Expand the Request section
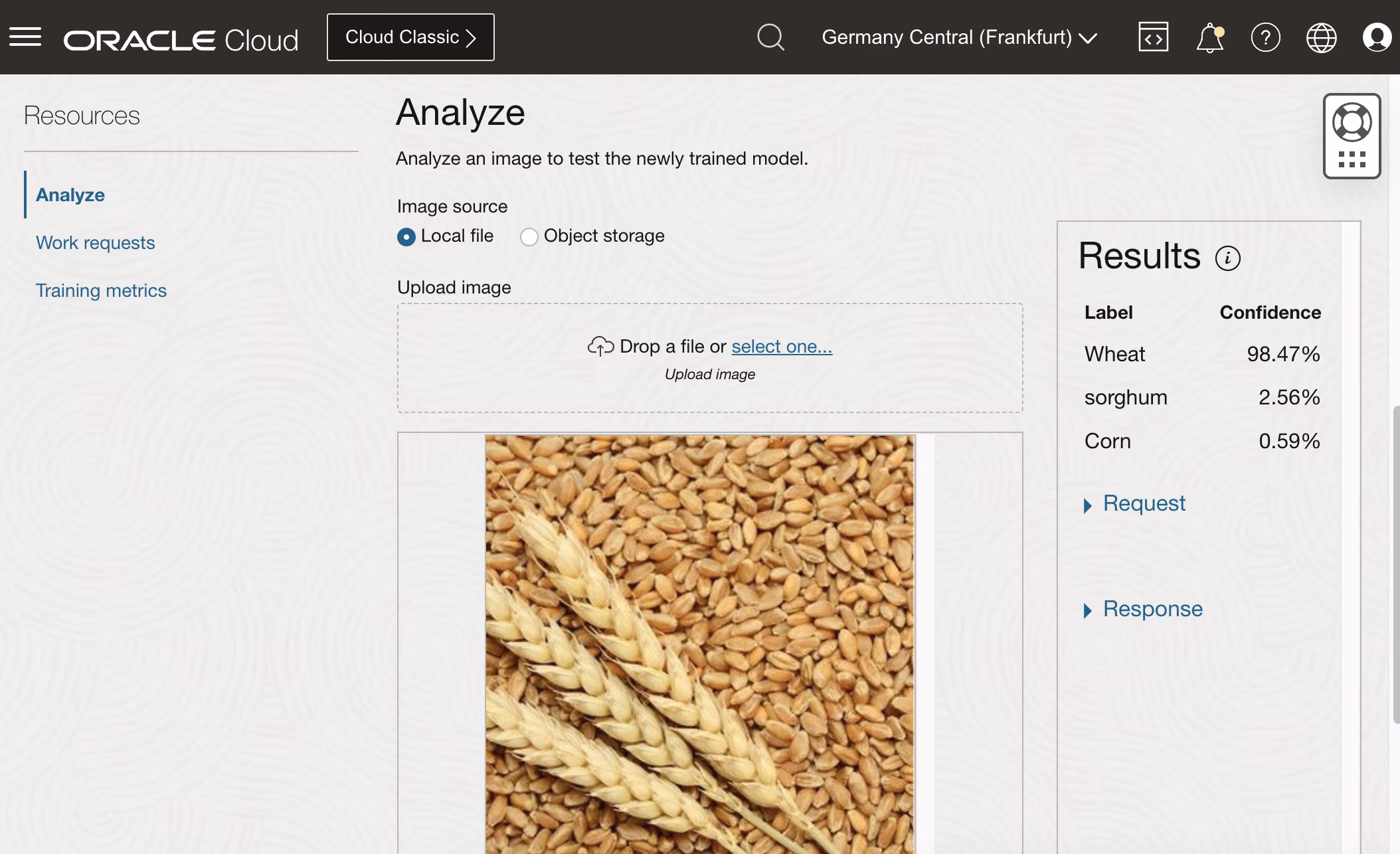1400x854 pixels. pos(1134,503)
